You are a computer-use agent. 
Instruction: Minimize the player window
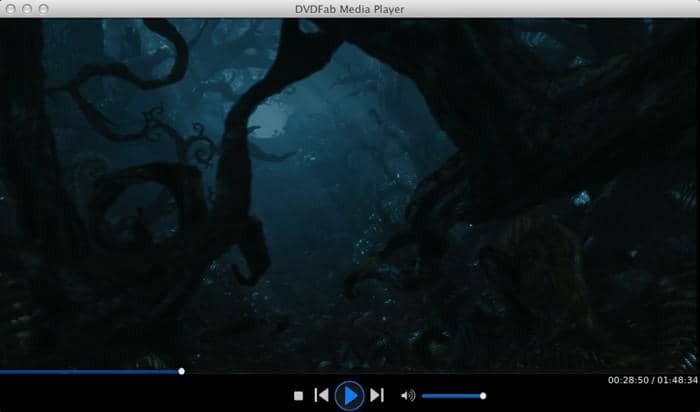coord(27,9)
